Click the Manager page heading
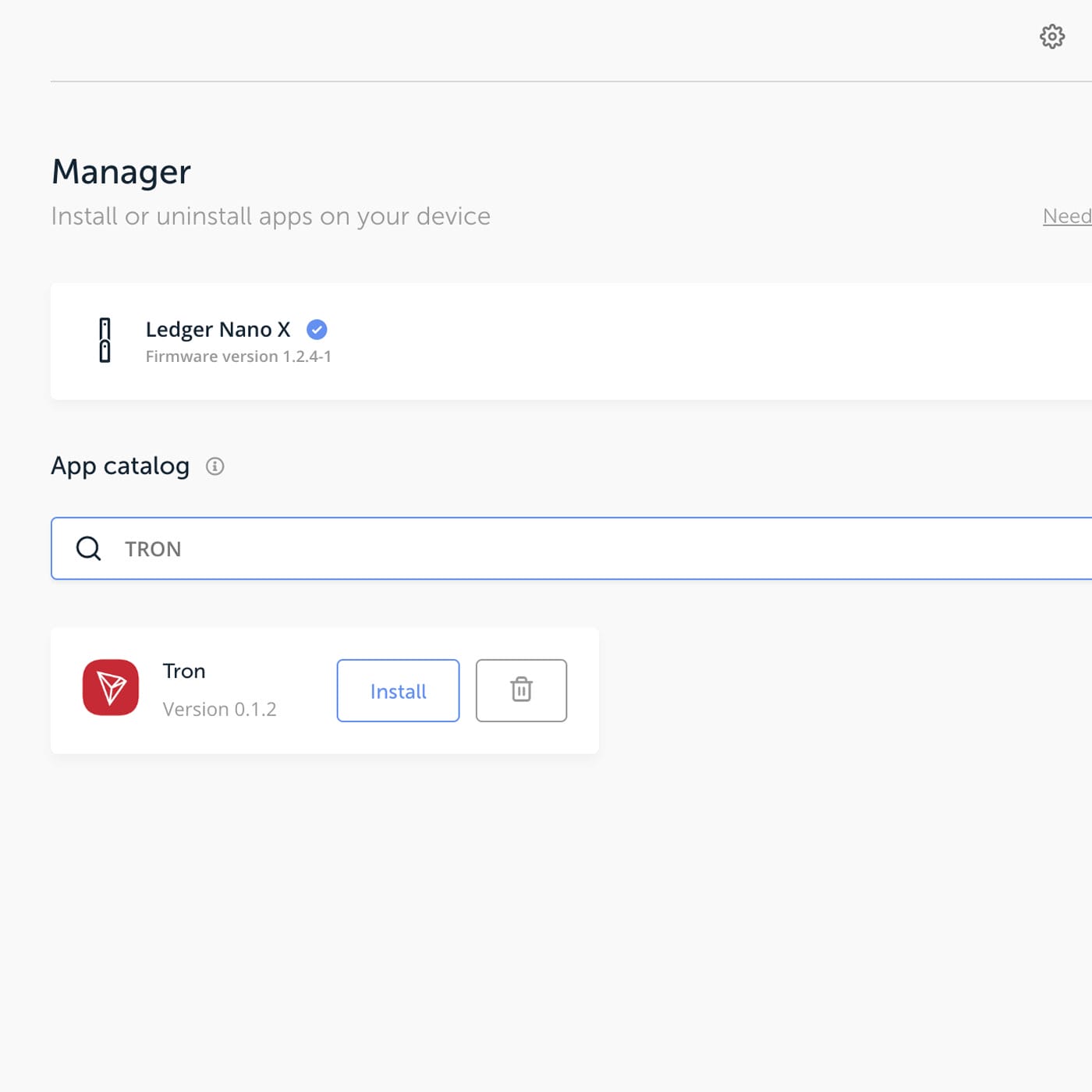 point(121,172)
